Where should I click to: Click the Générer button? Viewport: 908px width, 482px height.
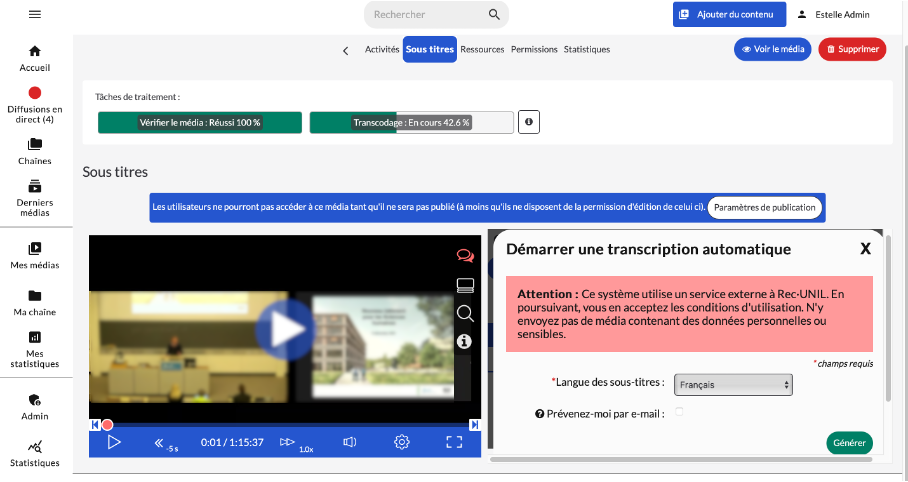(849, 442)
